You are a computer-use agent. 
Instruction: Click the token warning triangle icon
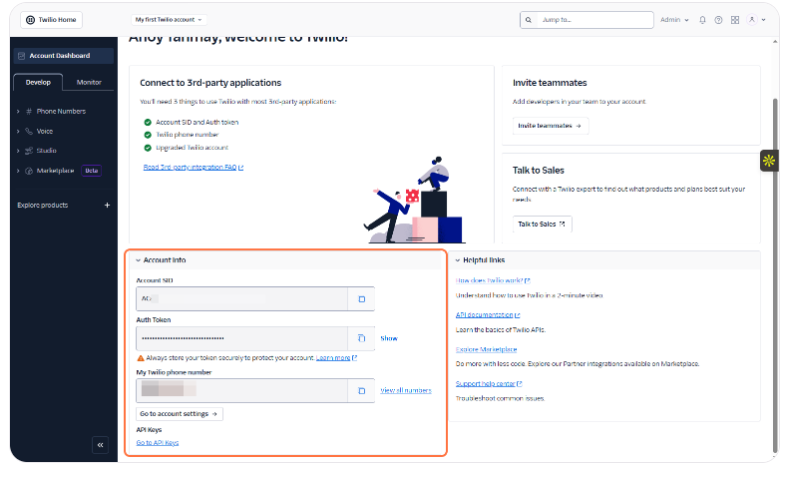click(141, 358)
